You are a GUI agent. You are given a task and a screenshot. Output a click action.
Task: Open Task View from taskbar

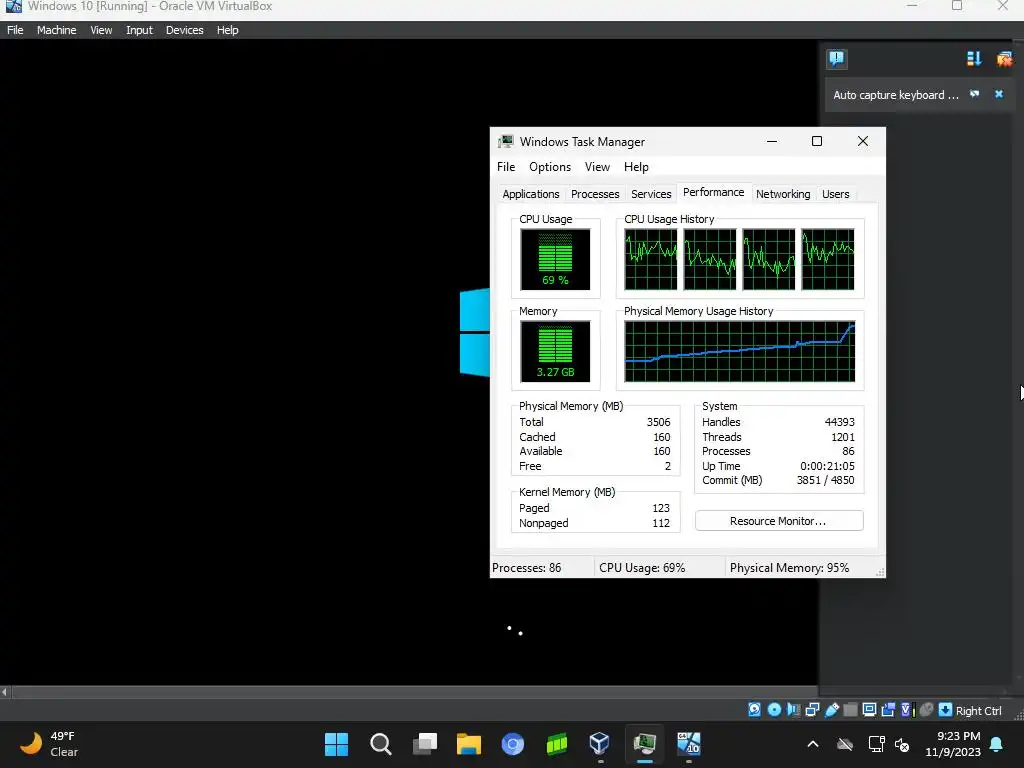tap(424, 744)
